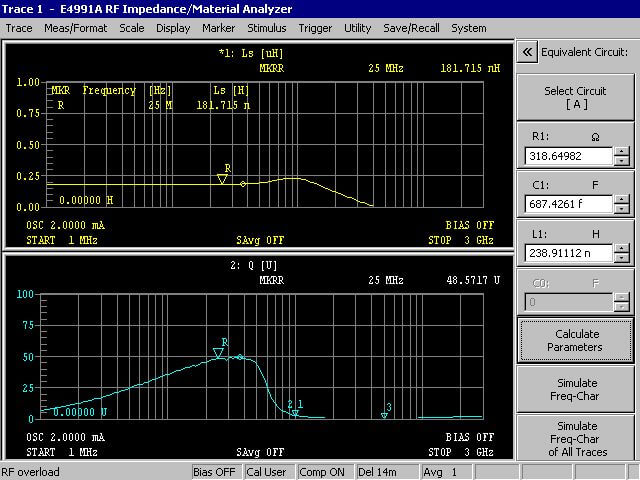Decrease L1 value with down arrow
The width and height of the screenshot is (640, 480).
tap(622, 258)
